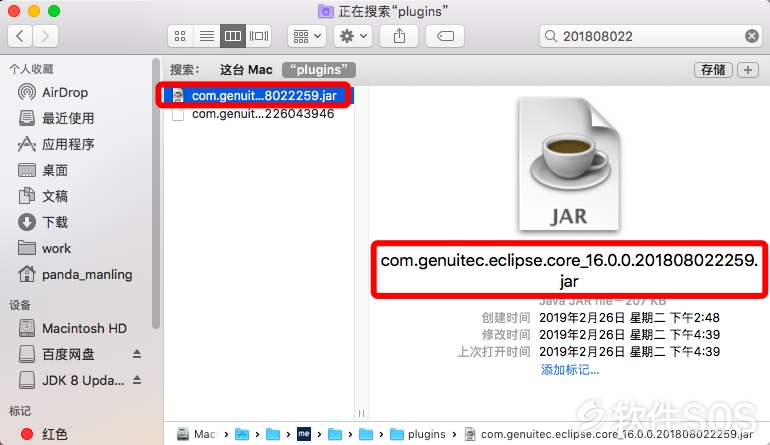Click Mac disk in the path bar
This screenshot has height=445, width=770.
point(197,434)
